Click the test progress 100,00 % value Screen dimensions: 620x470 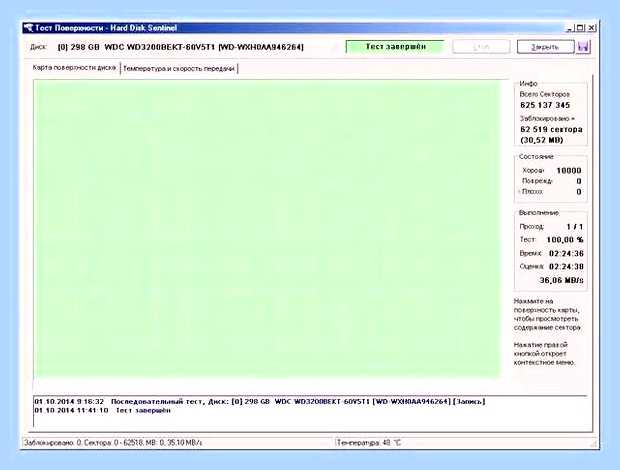(x=565, y=240)
